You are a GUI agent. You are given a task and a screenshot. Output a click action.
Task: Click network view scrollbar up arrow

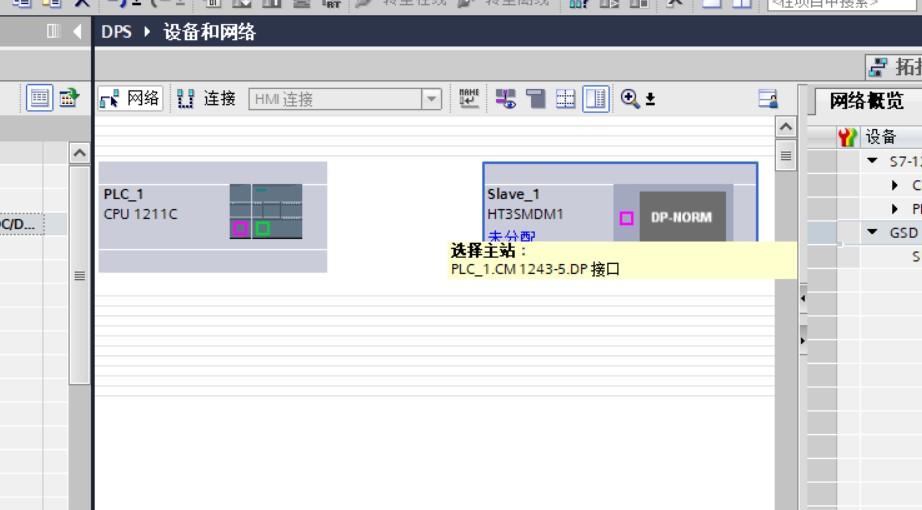786,126
